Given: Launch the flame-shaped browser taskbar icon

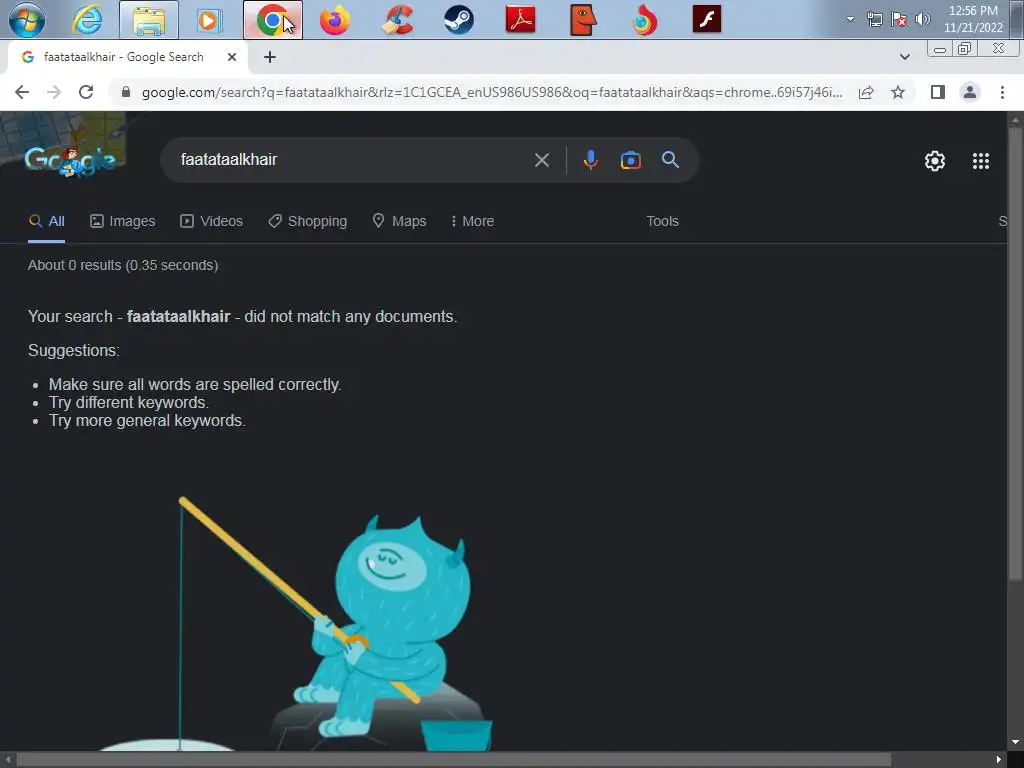Looking at the screenshot, I should pos(645,20).
